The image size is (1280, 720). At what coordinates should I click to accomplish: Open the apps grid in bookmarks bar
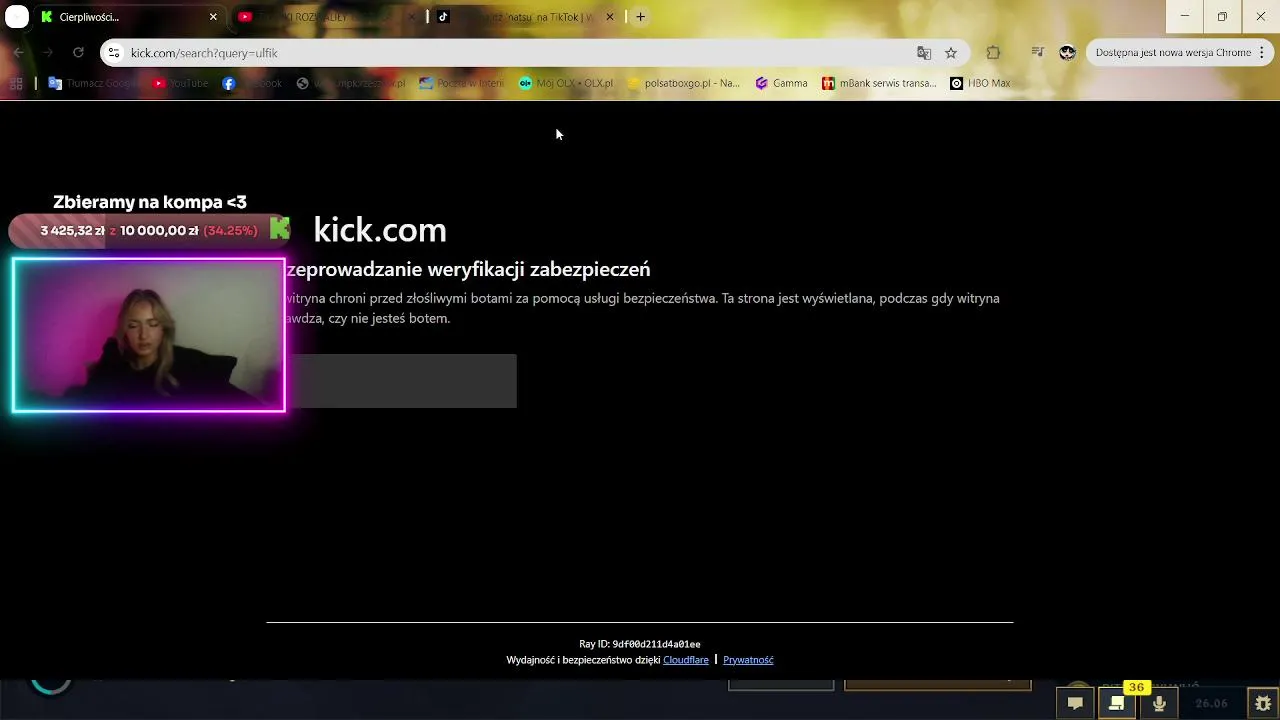[16, 84]
